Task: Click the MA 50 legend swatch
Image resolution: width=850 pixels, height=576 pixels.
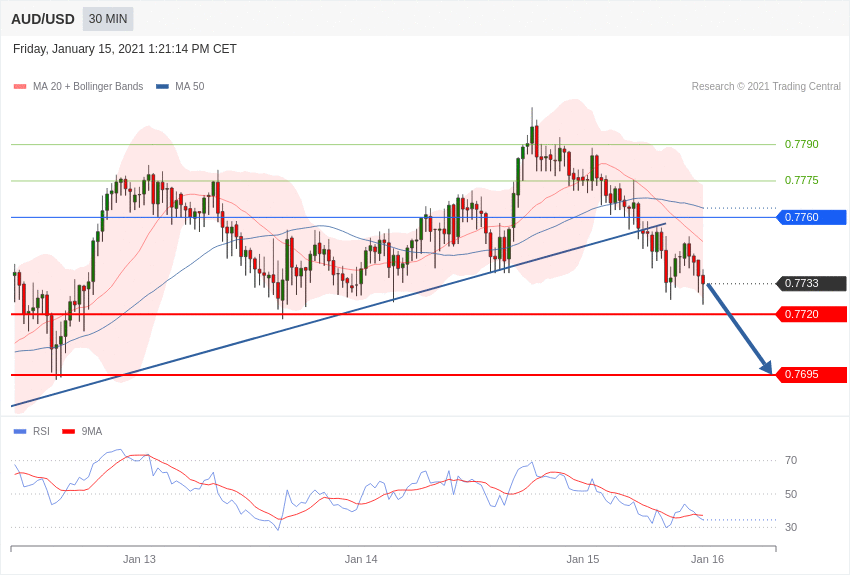Action: 162,87
